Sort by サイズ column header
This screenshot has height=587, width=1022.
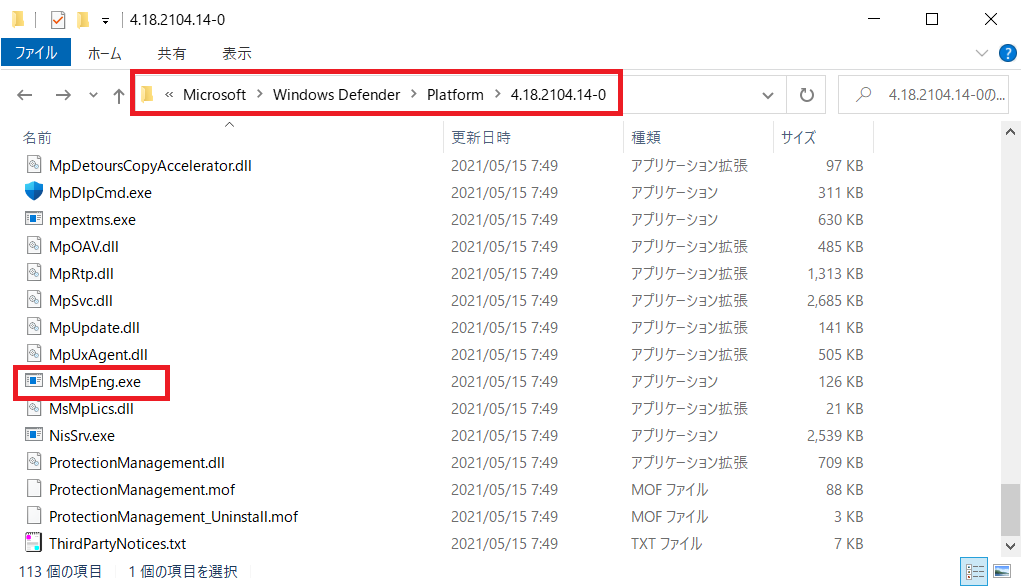798,137
